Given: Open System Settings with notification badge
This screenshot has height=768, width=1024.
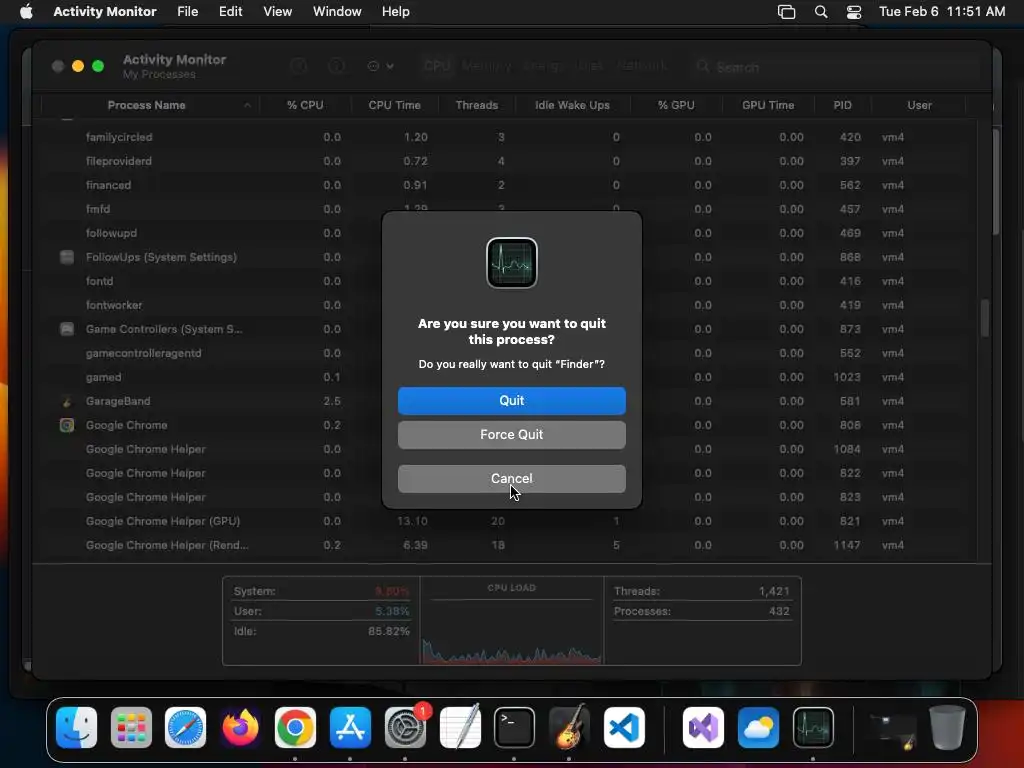Looking at the screenshot, I should [405, 727].
